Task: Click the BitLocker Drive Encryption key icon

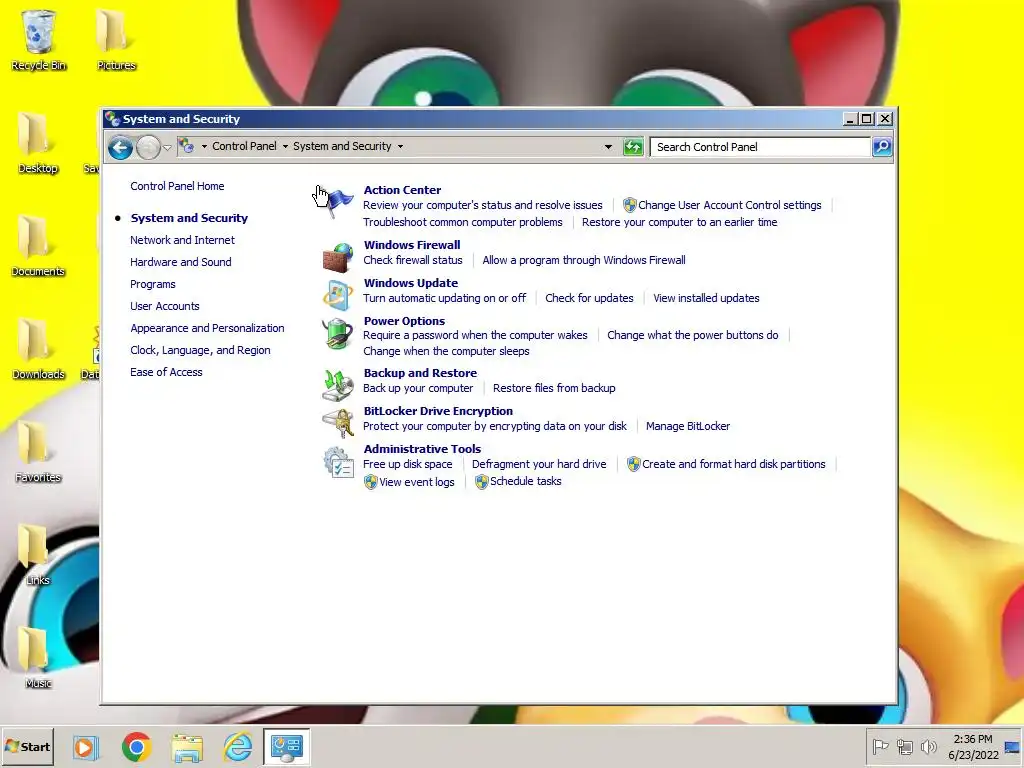Action: coord(338,423)
